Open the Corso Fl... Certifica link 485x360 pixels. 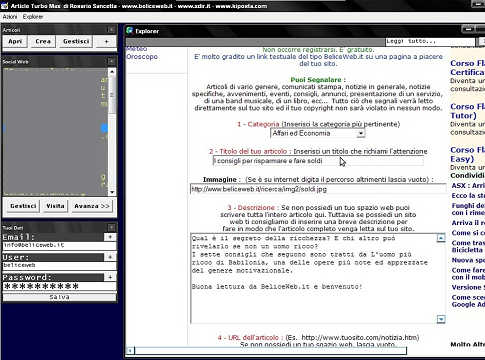point(467,68)
